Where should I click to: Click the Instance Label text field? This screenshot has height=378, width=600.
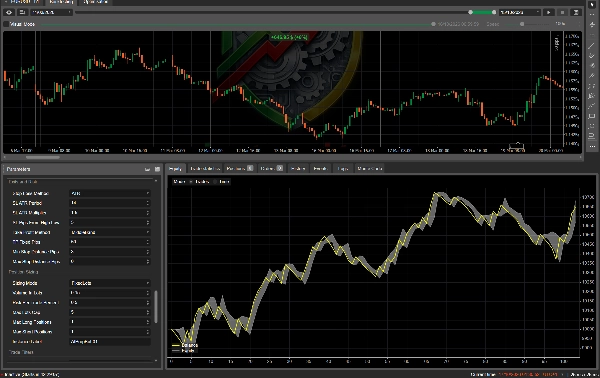(x=110, y=342)
